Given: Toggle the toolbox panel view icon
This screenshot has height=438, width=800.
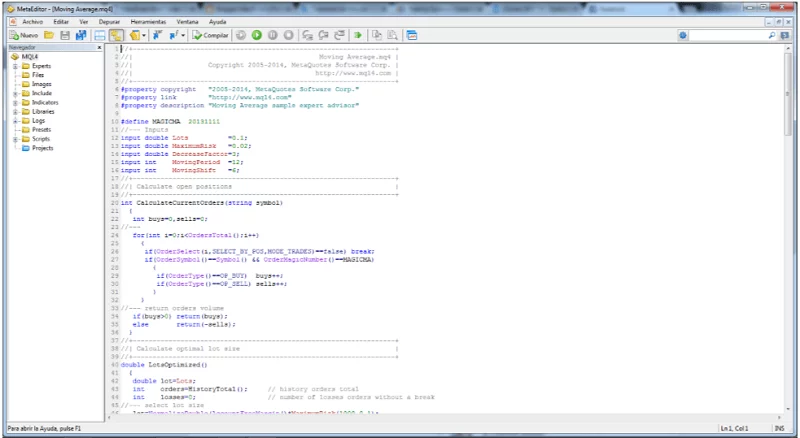Looking at the screenshot, I should pyautogui.click(x=100, y=35).
